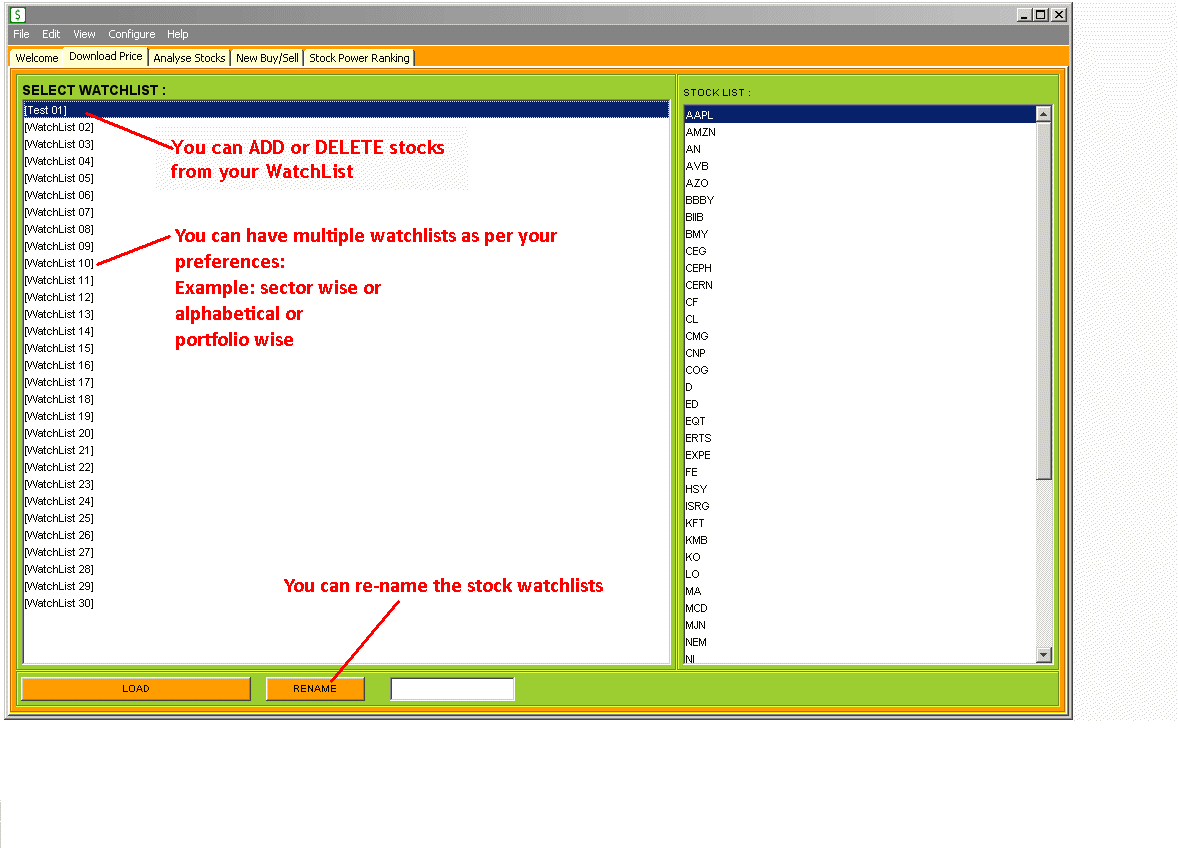Screen dimensions: 1178x848
Task: Select COG in the stock list
Action: [x=860, y=370]
